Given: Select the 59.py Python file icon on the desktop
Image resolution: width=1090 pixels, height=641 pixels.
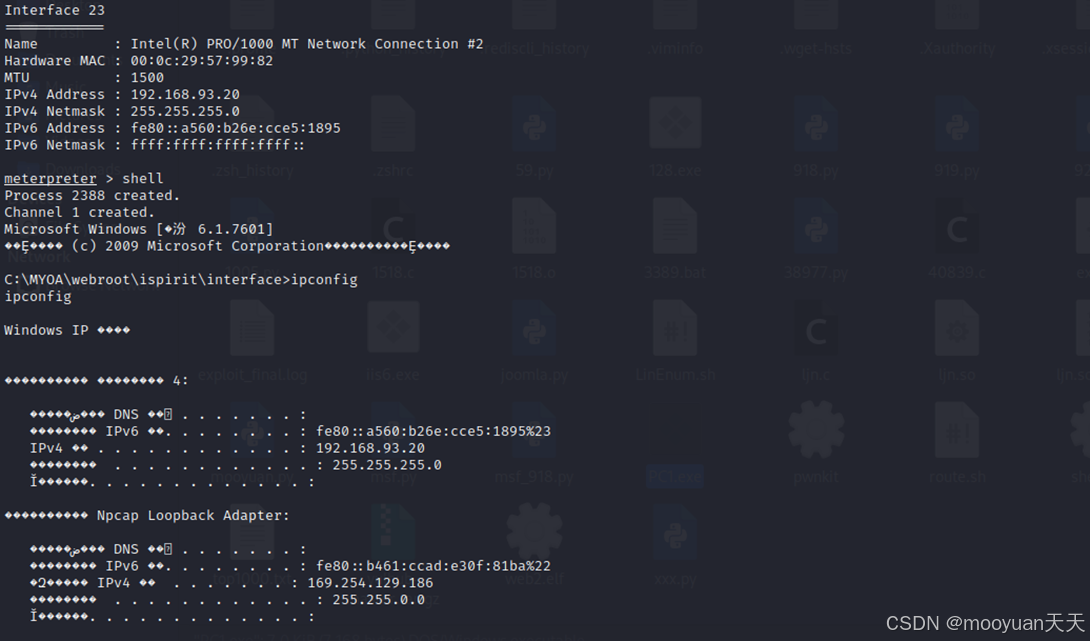Looking at the screenshot, I should [534, 125].
